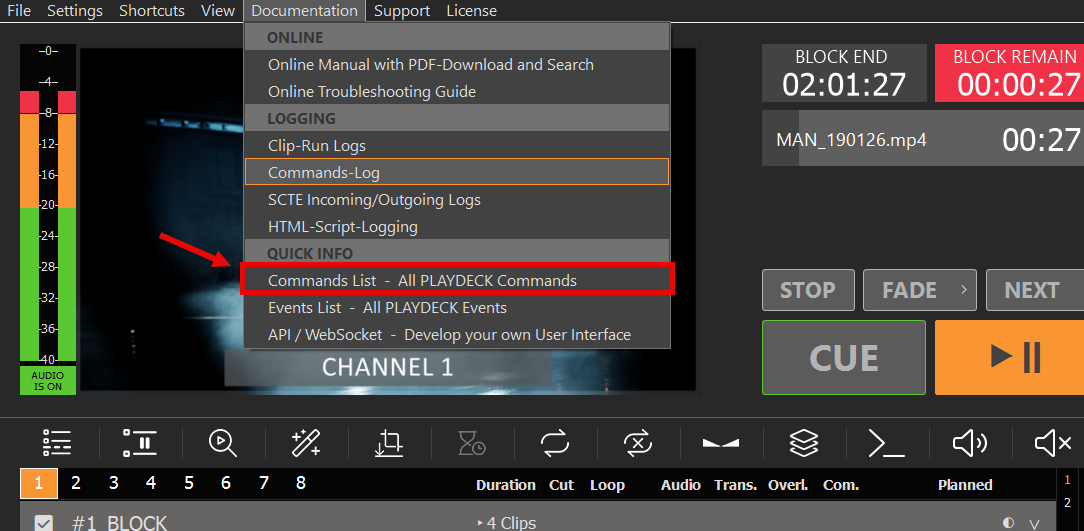Click the Planned column header
This screenshot has width=1084, height=531.
tap(965, 485)
